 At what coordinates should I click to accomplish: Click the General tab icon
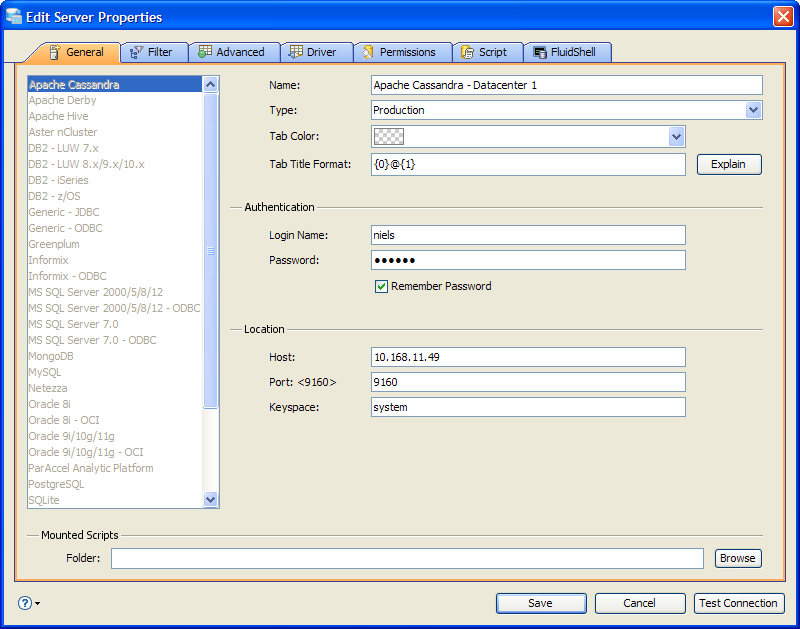coord(55,52)
